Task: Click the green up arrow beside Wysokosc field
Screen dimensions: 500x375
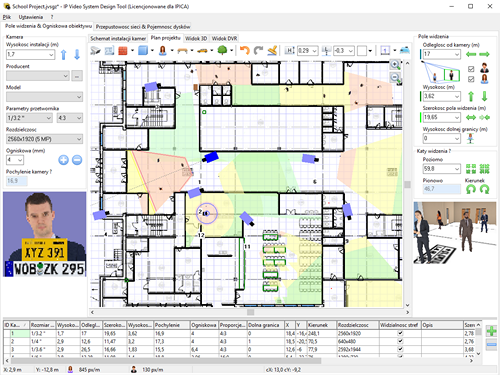Action: coord(471,96)
